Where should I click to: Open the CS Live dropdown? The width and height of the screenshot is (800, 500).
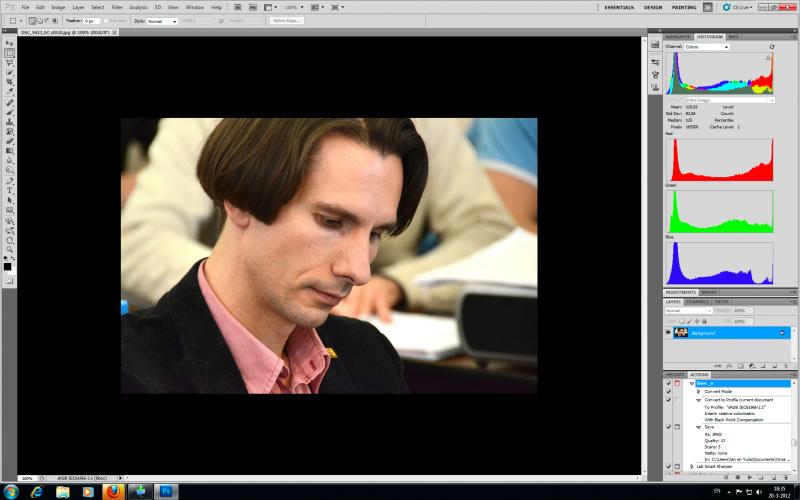(738, 7)
